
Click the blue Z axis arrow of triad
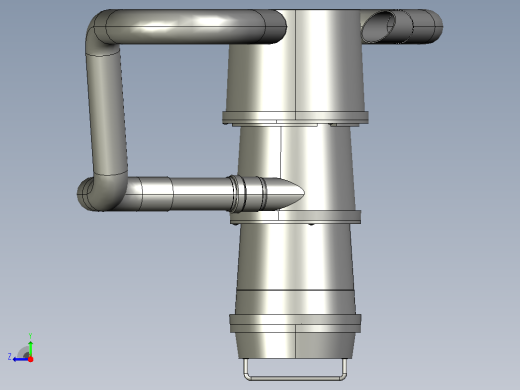click(20, 359)
